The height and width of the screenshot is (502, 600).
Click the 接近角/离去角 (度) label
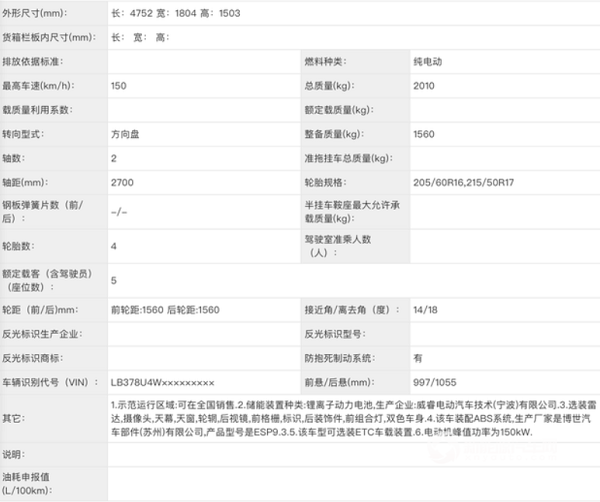point(352,310)
